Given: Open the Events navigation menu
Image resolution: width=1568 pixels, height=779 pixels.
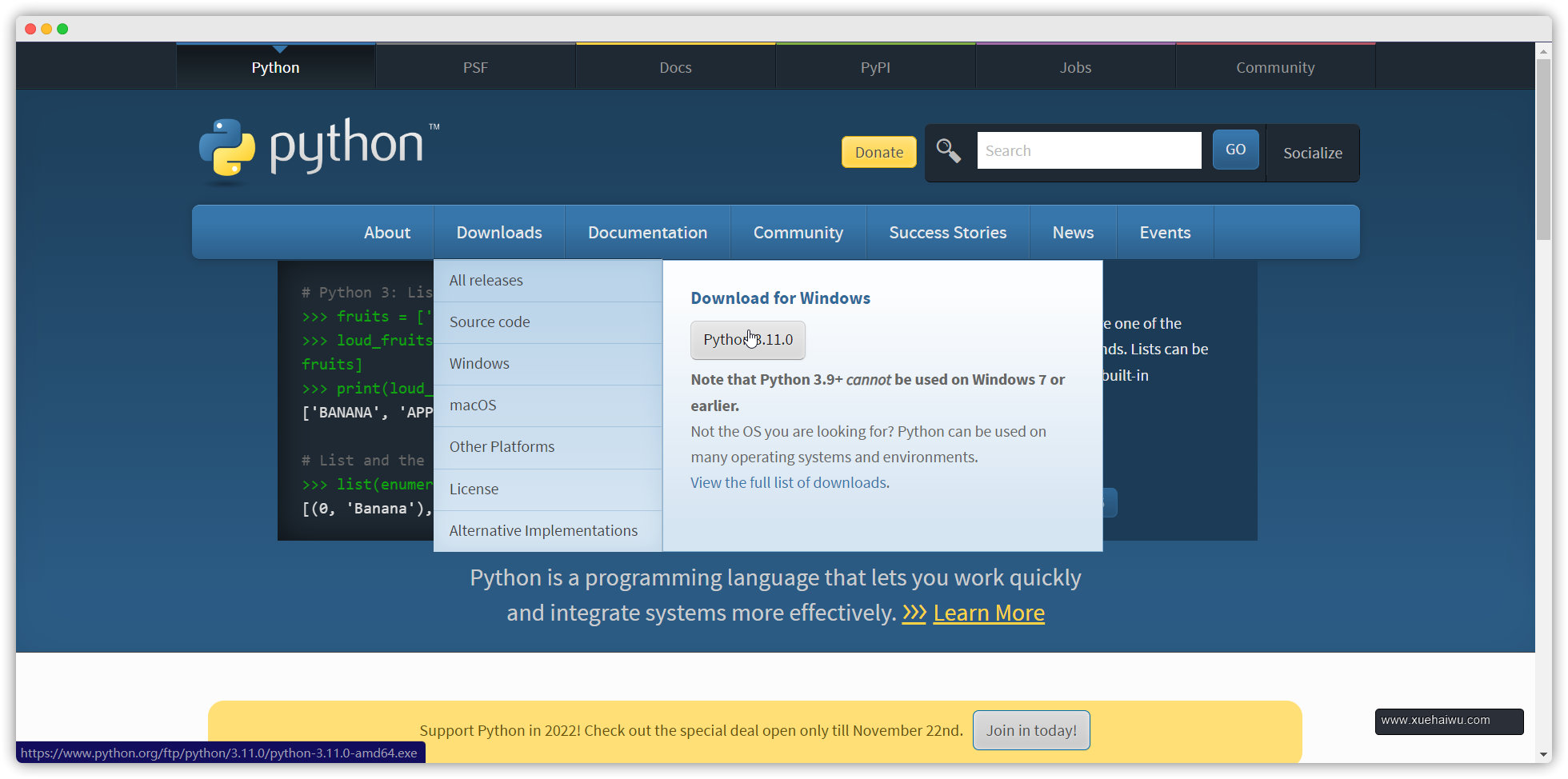Looking at the screenshot, I should [x=1166, y=232].
